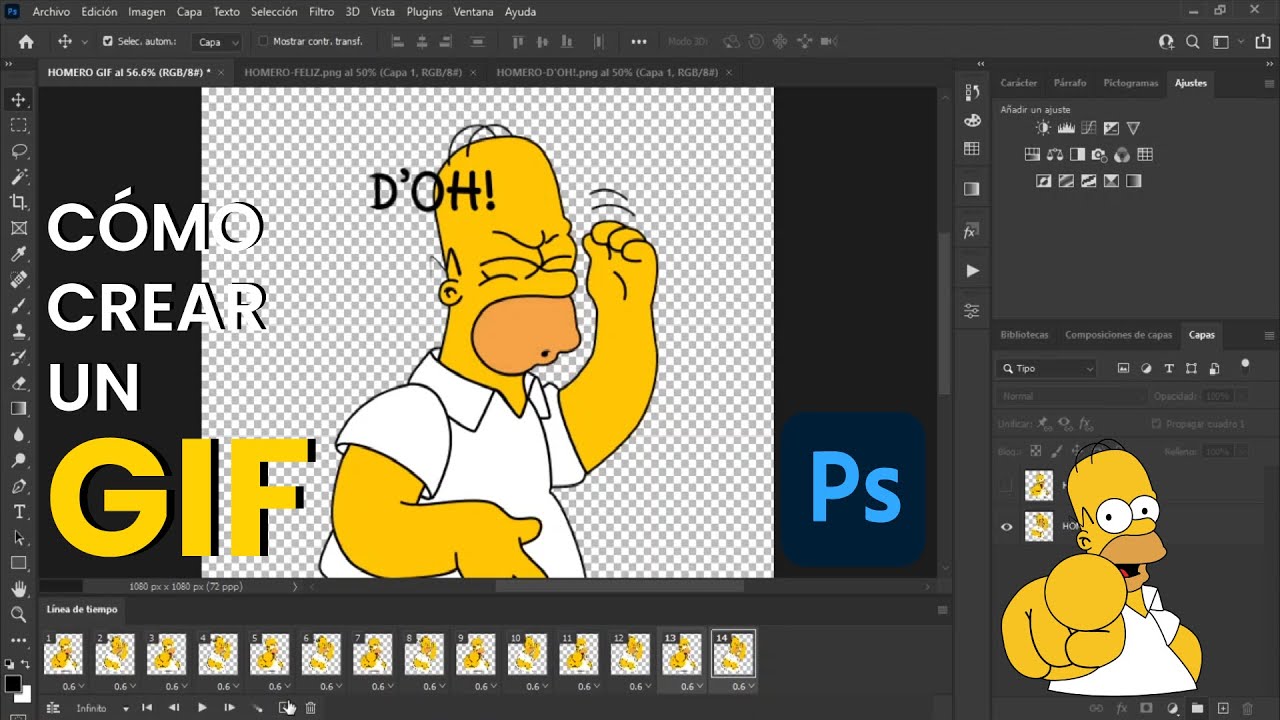Click the canvas horizontal scrollbar
The width and height of the screenshot is (1280, 720).
pos(618,587)
